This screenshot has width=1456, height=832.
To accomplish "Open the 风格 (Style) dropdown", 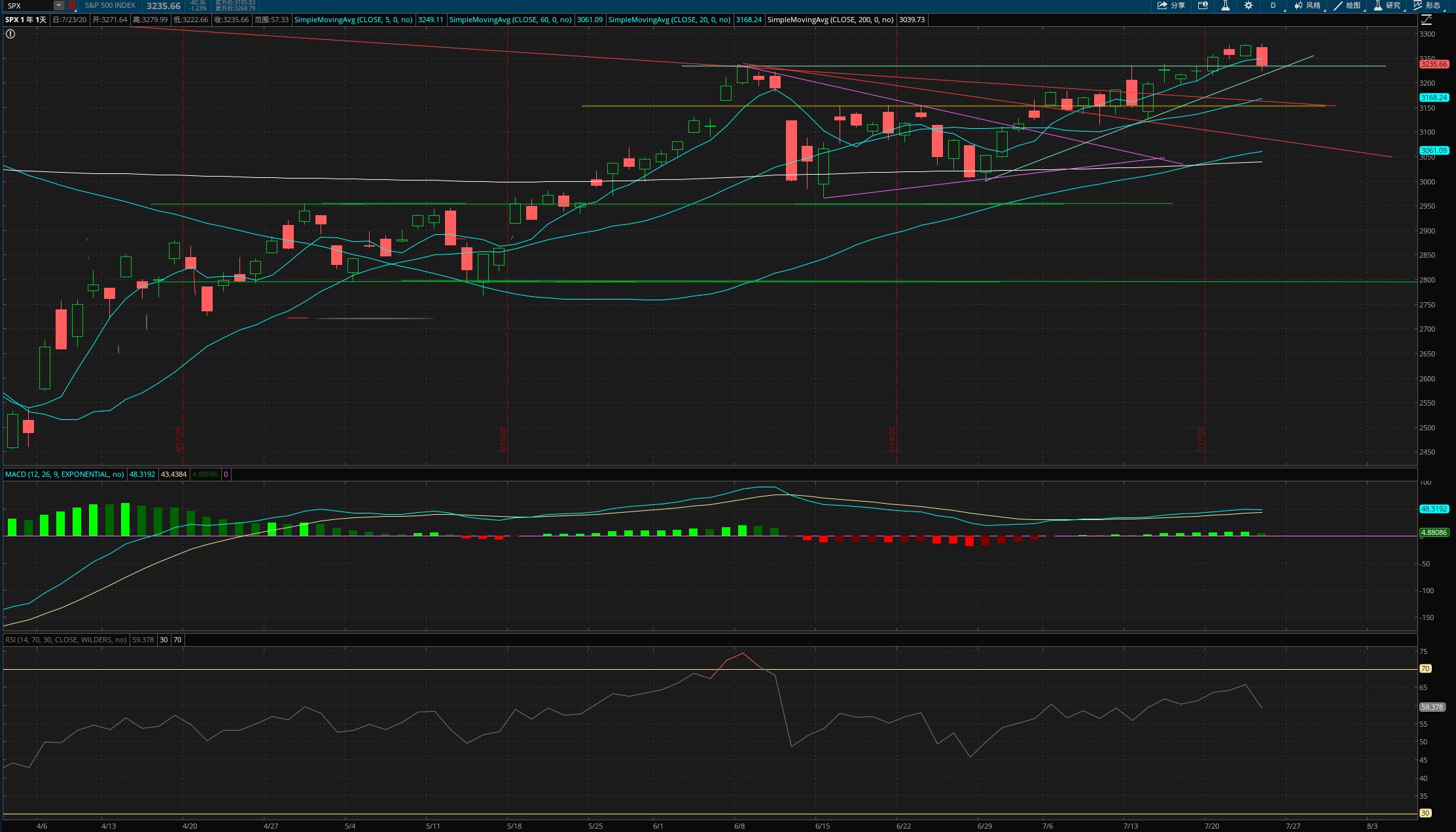I will pos(1308,5).
